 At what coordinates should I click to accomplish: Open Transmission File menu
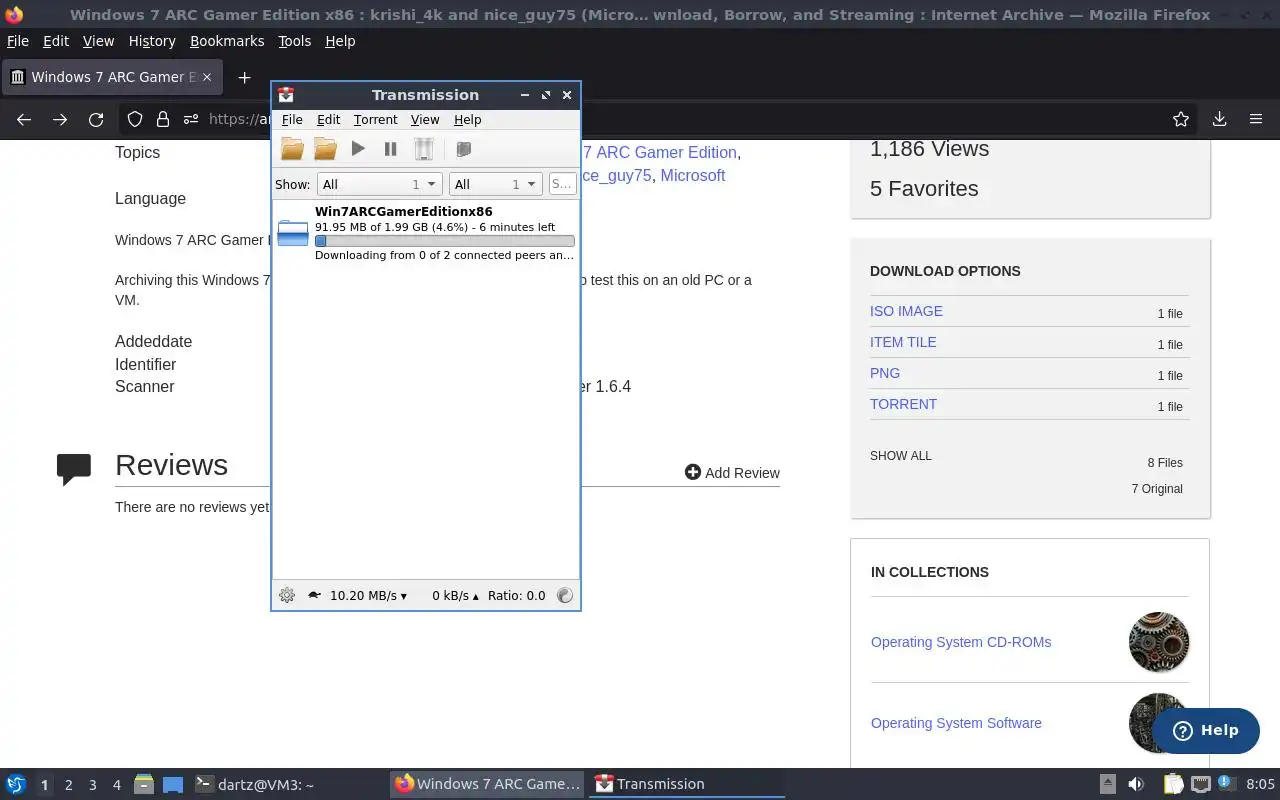tap(292, 119)
